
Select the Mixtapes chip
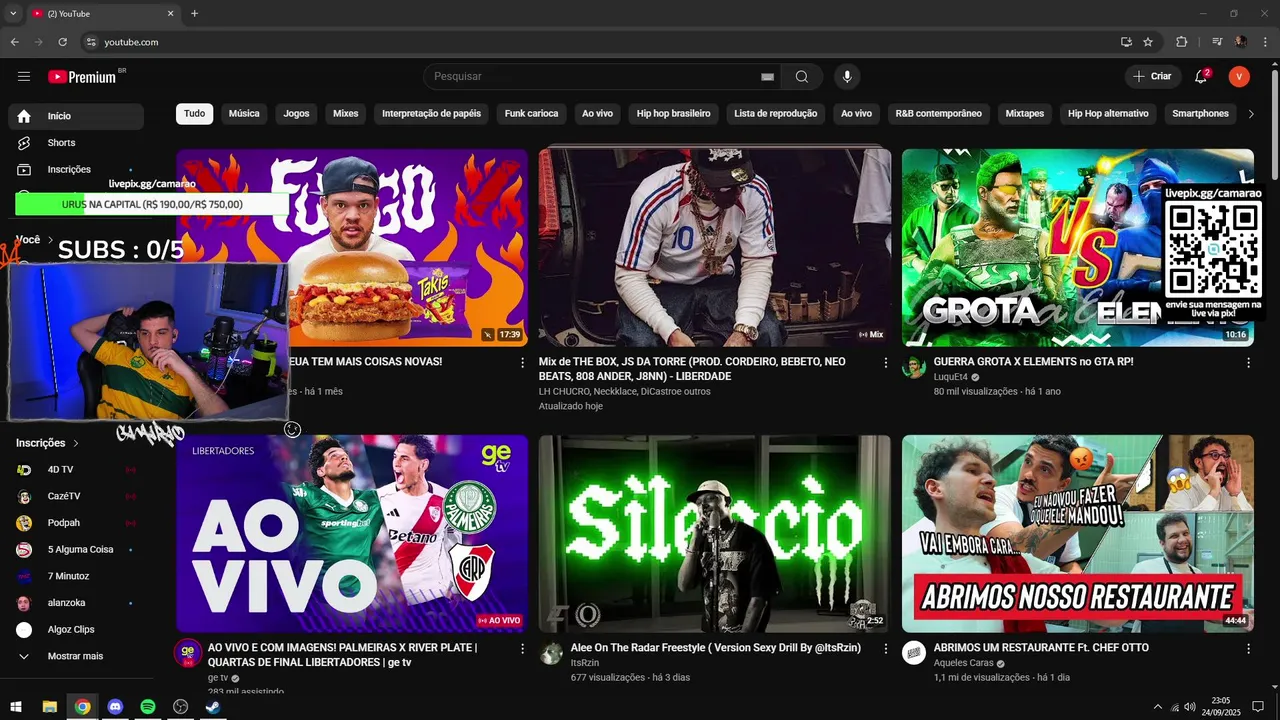(1024, 114)
